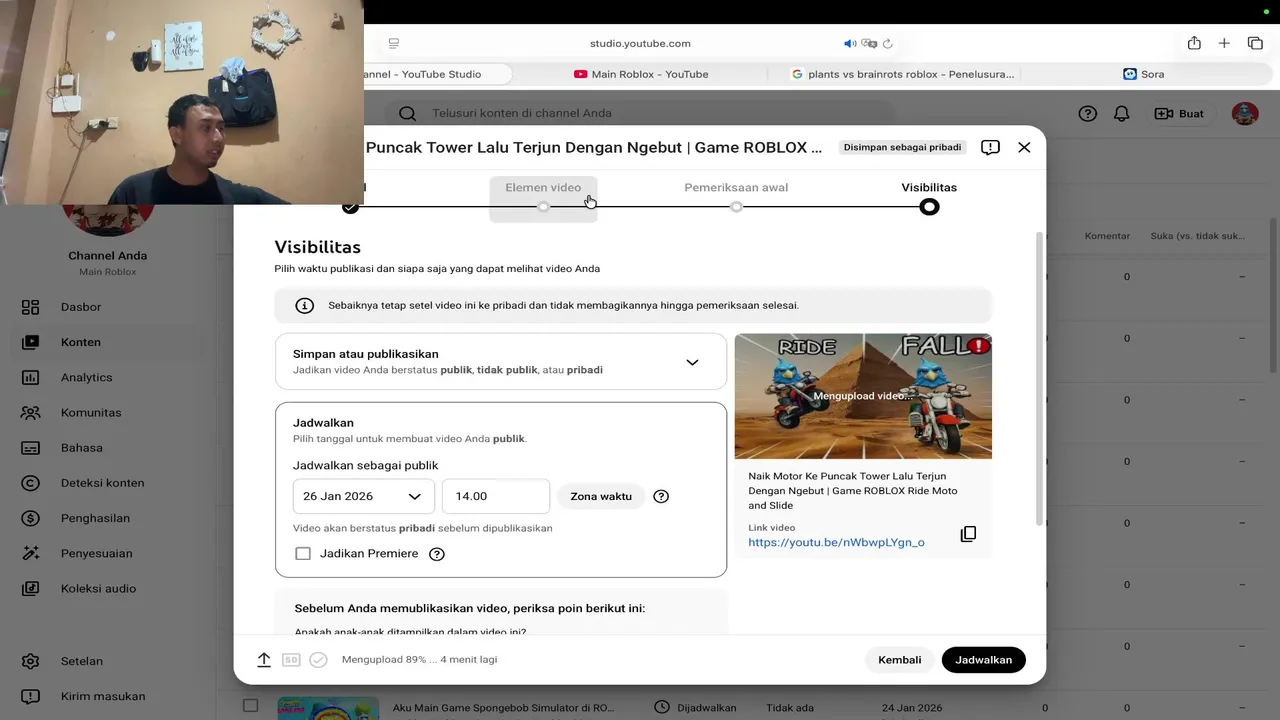Open the Deteksi konten copyright icon
Viewport: 1280px width, 720px height.
click(30, 483)
